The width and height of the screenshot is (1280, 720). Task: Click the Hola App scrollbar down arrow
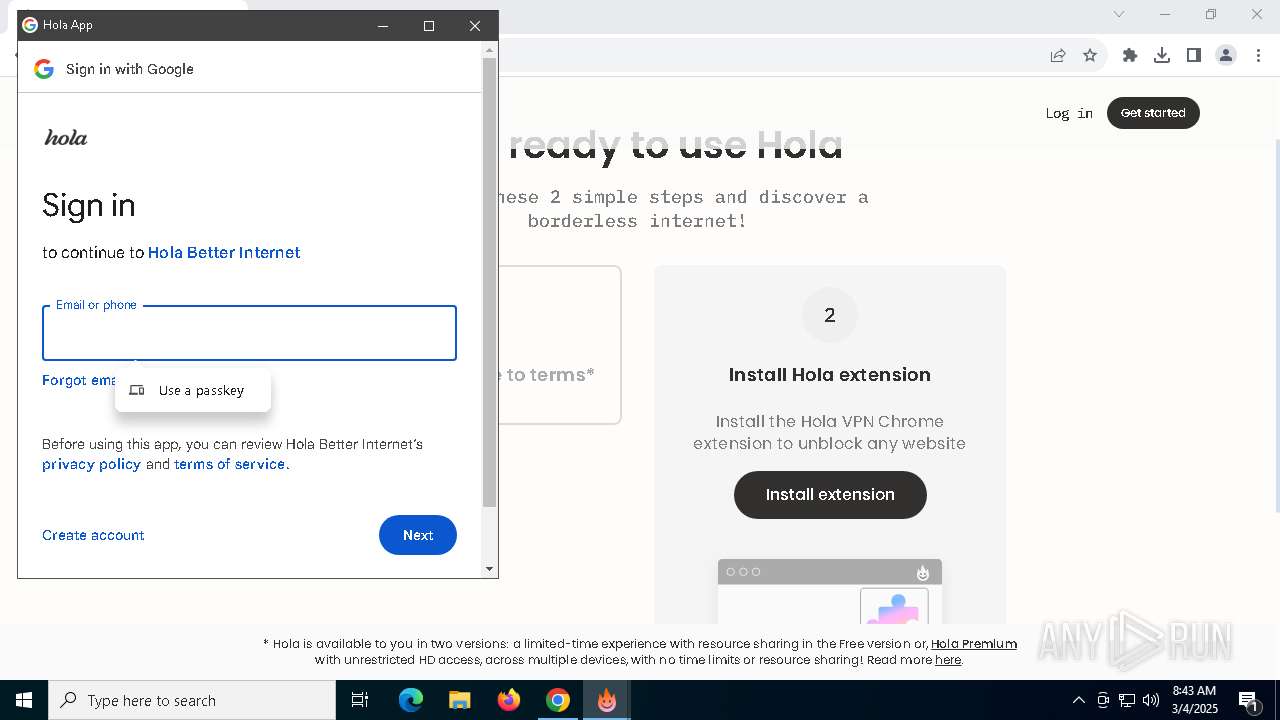coord(489,569)
